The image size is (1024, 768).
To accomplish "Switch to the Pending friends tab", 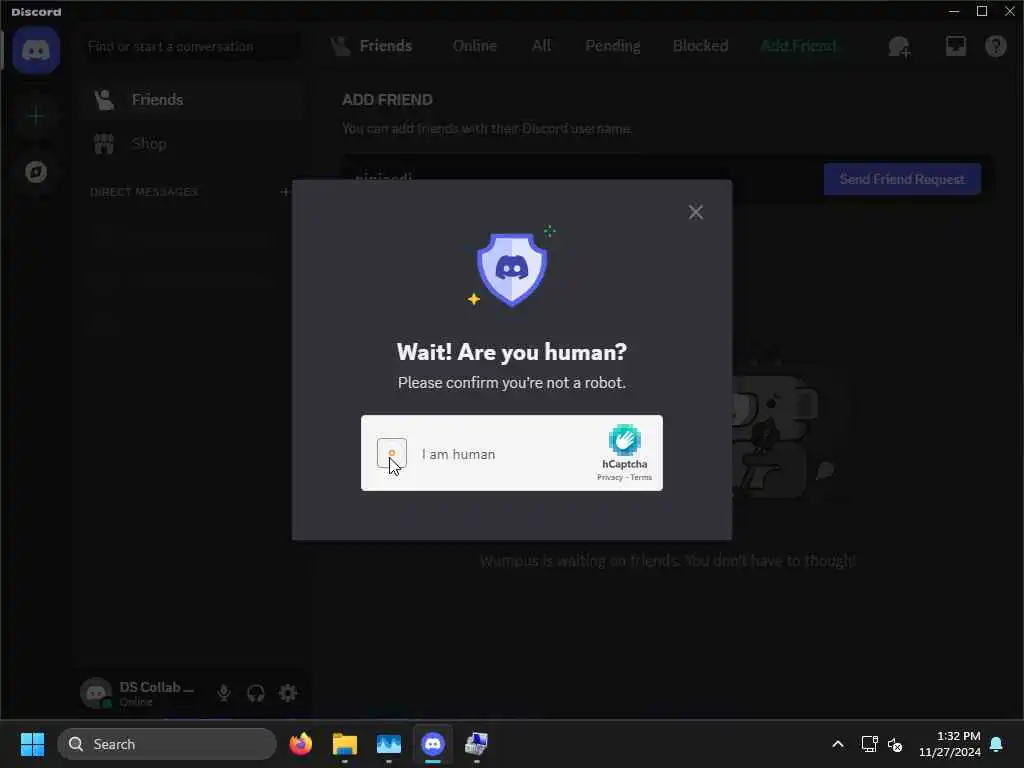I will (613, 46).
